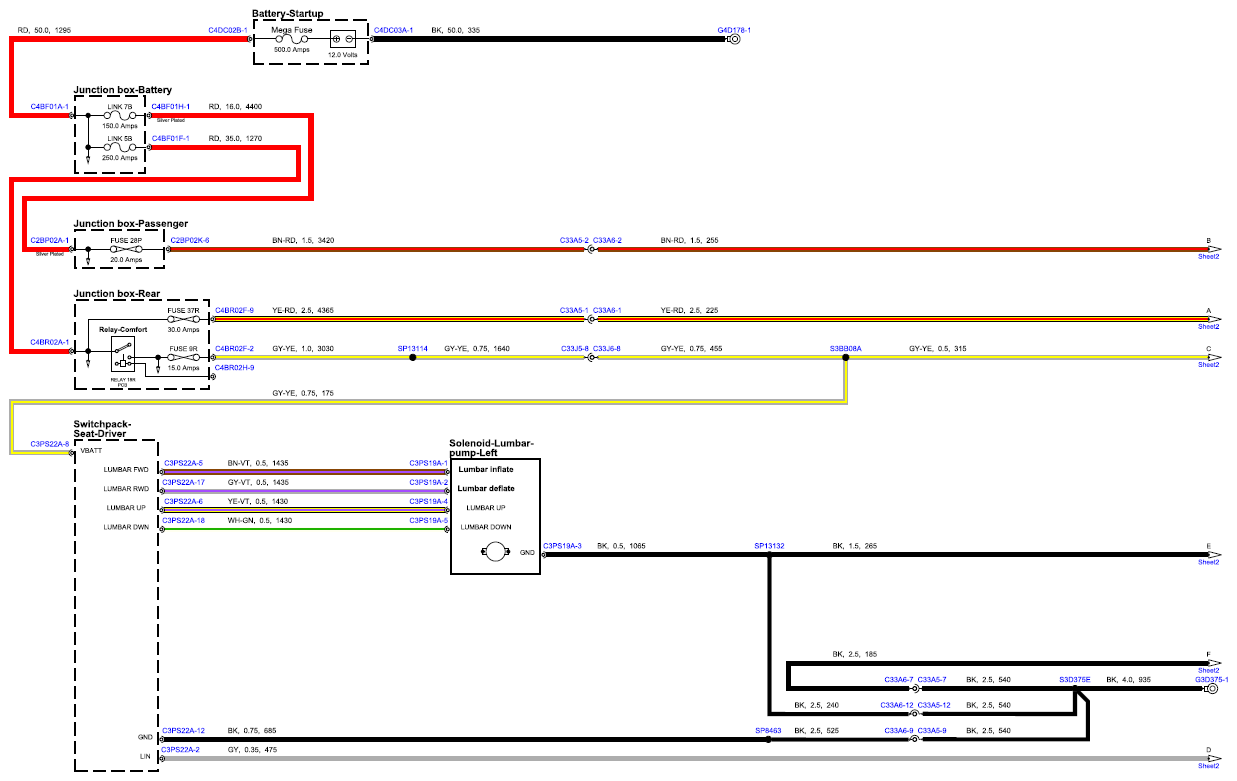This screenshot has width=1237, height=781.
Task: Select the ground ring terminal at G3D375-1
Action: click(1212, 689)
